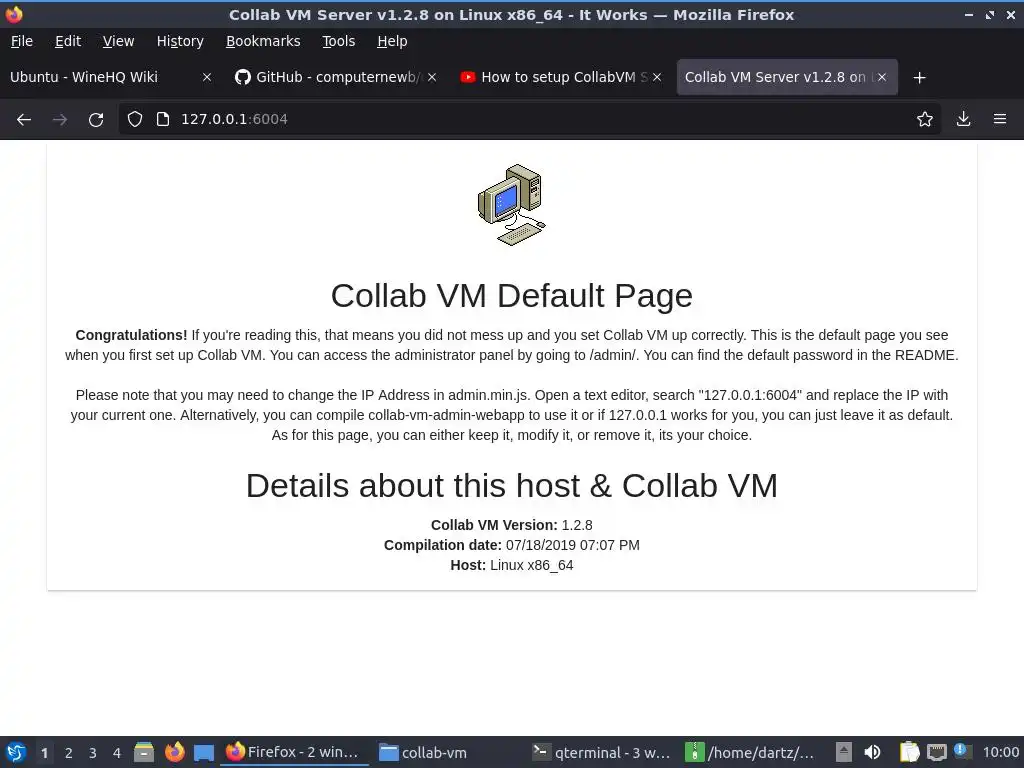
Task: Reload the current page
Action: click(96, 120)
